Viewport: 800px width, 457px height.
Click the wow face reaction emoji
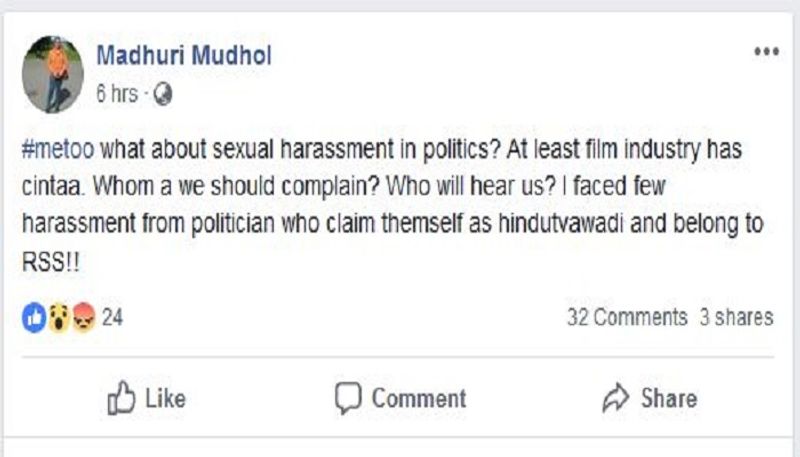(x=59, y=318)
